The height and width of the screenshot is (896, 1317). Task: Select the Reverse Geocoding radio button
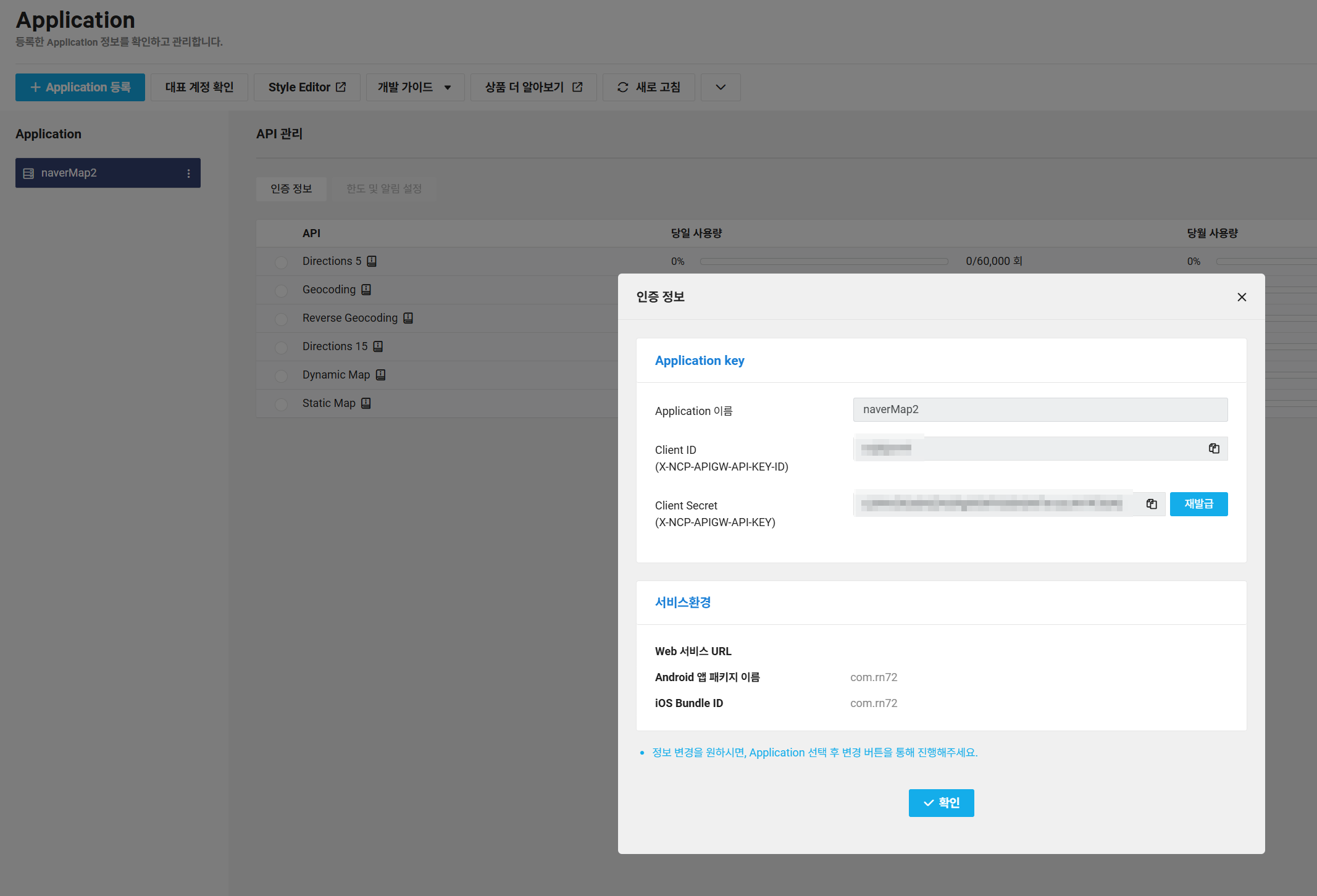[281, 319]
